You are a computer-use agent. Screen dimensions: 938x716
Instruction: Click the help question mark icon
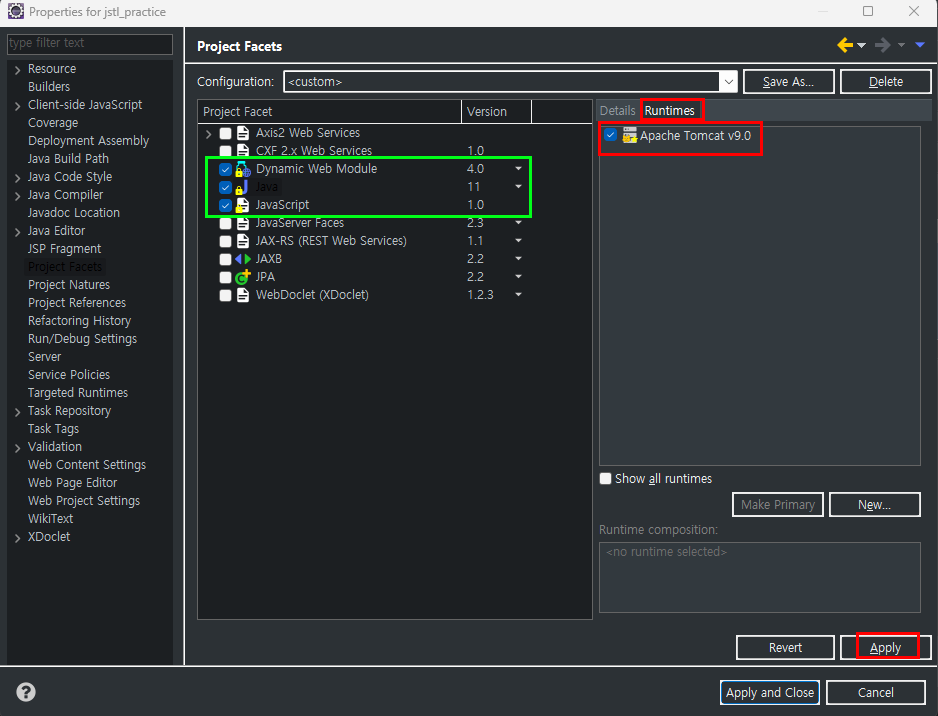click(26, 692)
